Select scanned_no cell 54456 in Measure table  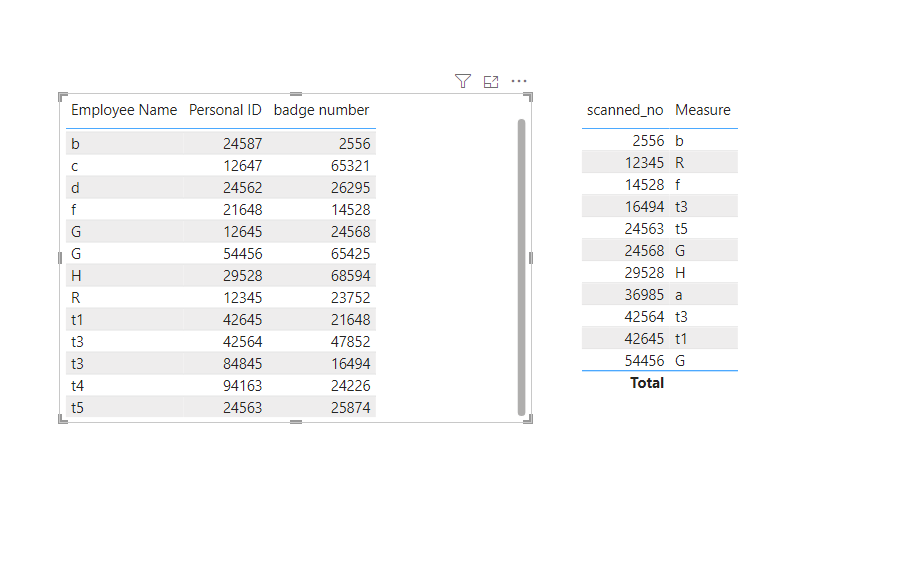click(645, 361)
